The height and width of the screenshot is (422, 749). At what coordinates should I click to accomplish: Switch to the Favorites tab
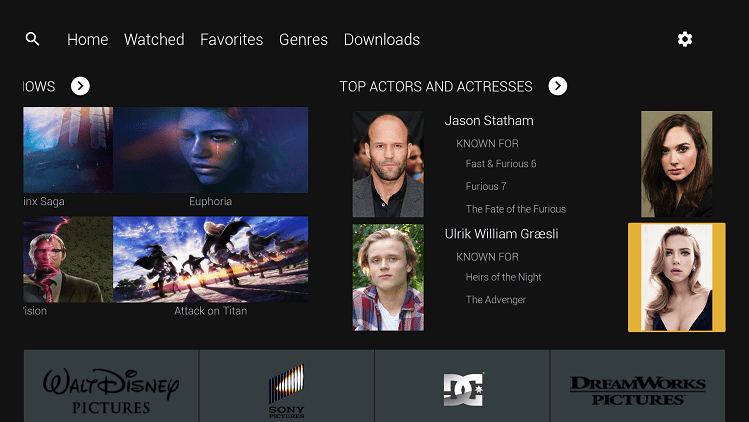click(231, 39)
